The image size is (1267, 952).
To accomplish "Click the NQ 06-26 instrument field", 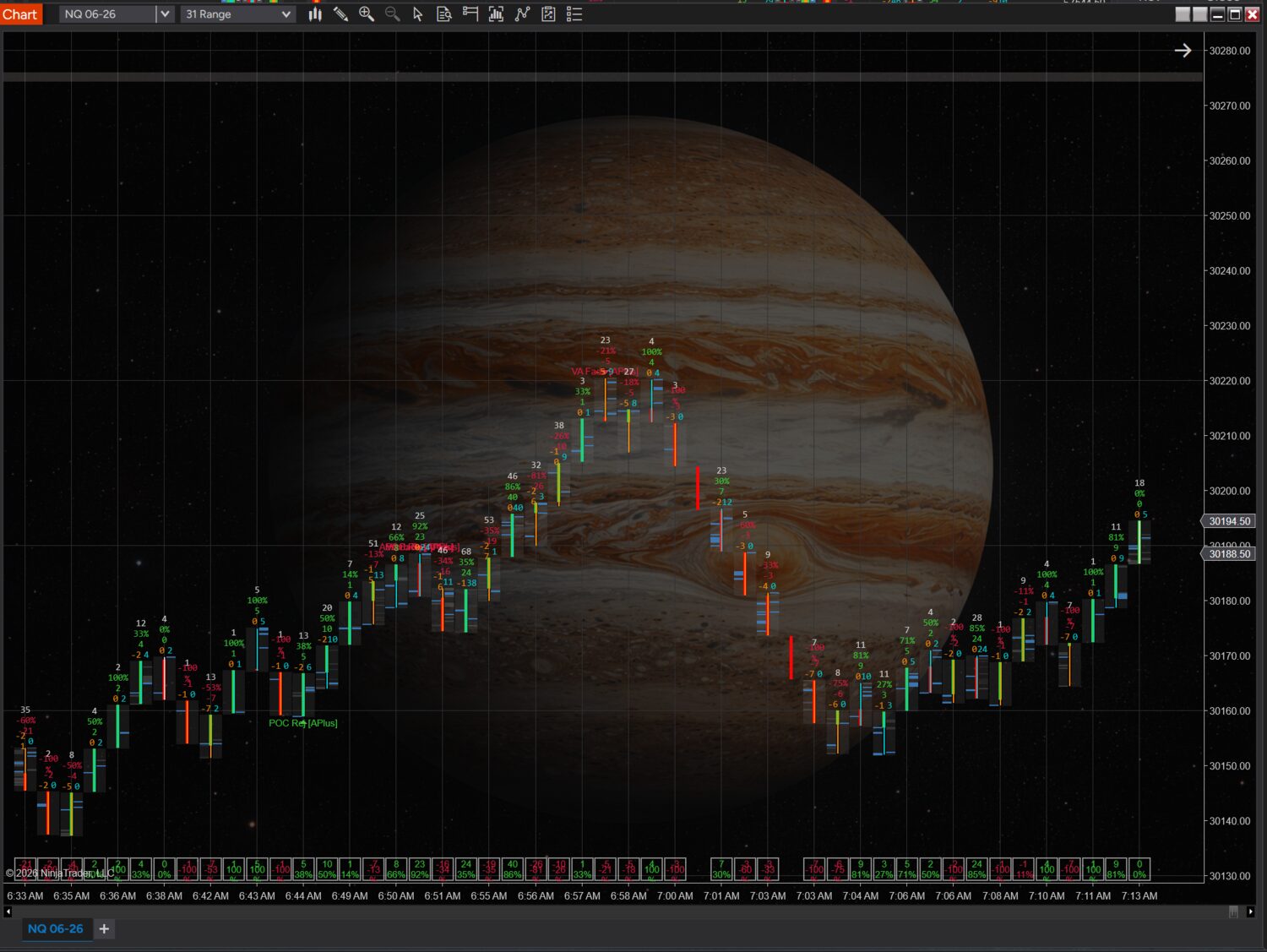I will point(108,14).
